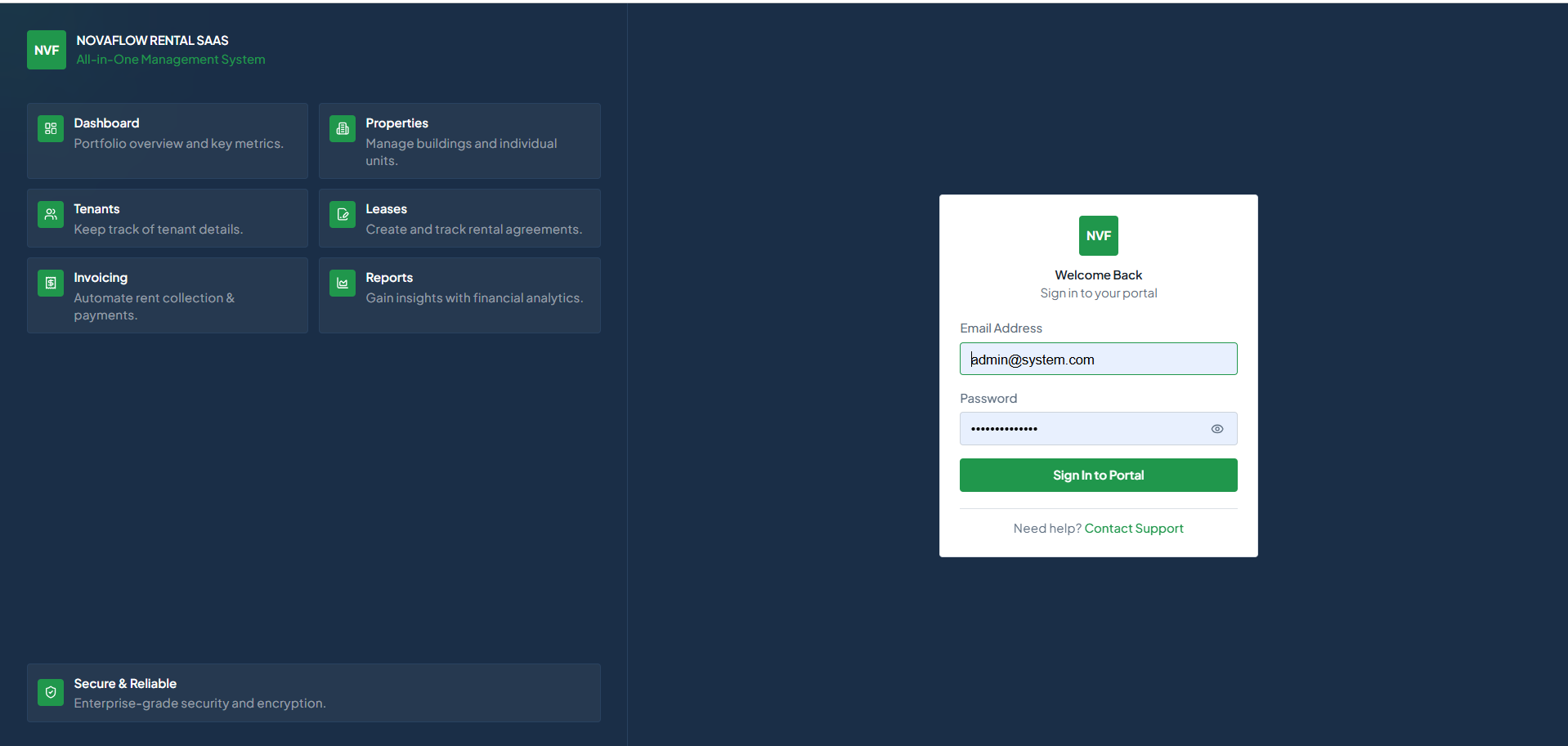The image size is (1568, 746).
Task: Click the Sign In to Portal button
Action: click(1099, 476)
